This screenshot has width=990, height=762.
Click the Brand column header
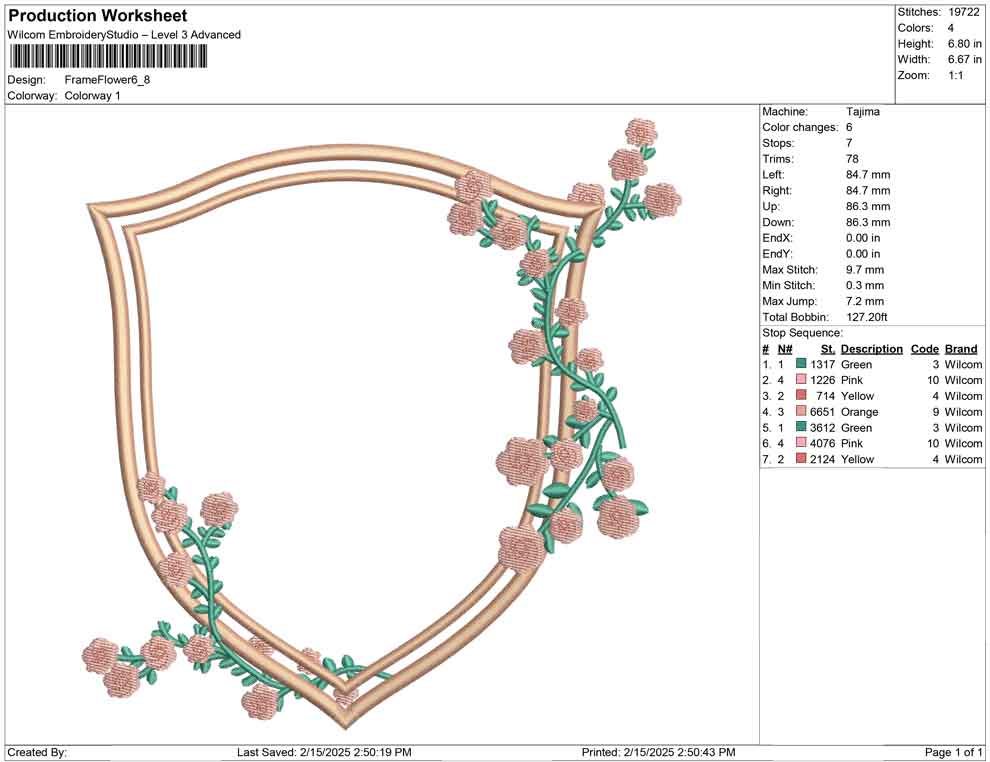tap(961, 348)
